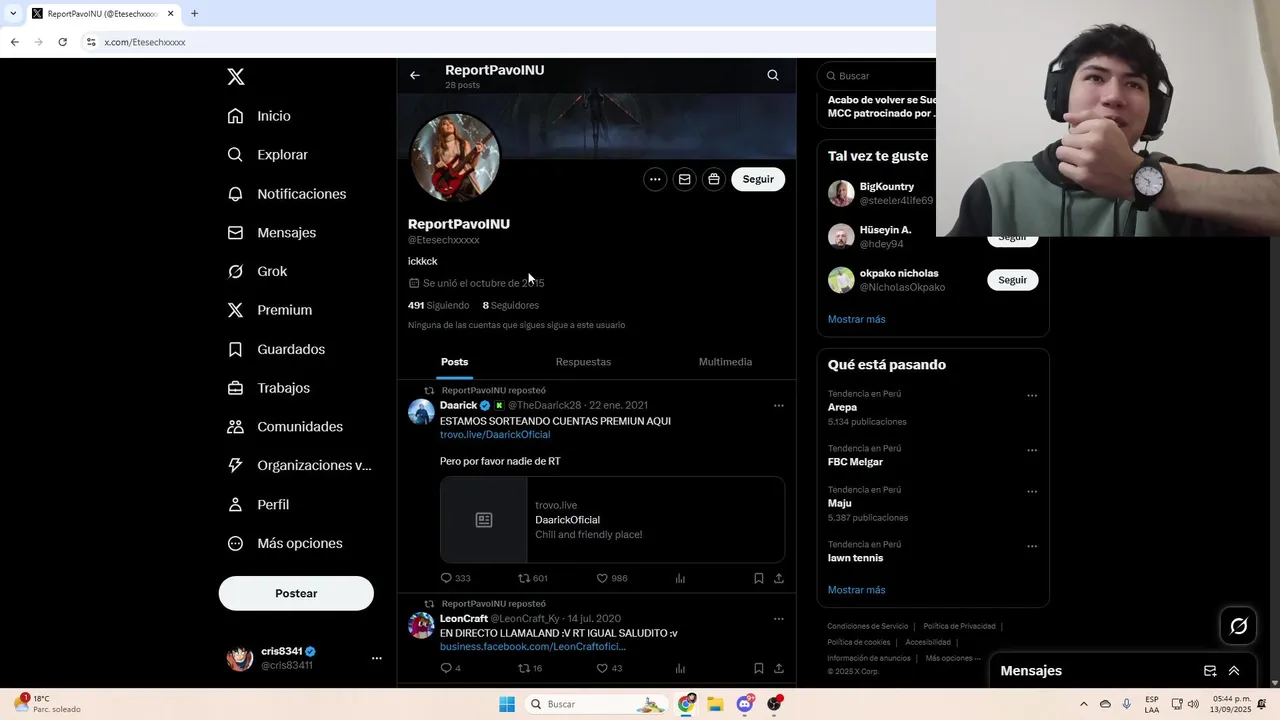Click Mostrar más under Qué está pasando

pyautogui.click(x=856, y=590)
